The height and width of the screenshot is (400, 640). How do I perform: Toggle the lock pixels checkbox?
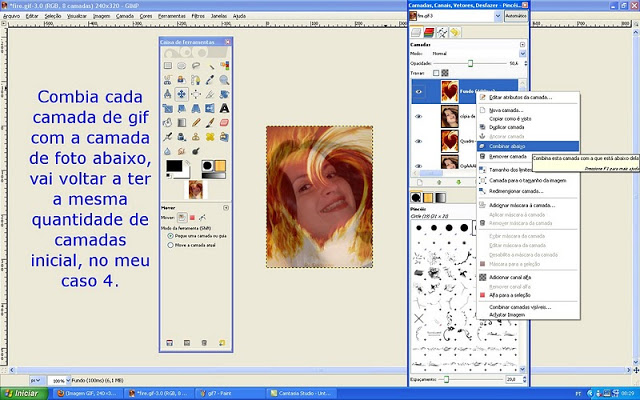(x=436, y=72)
